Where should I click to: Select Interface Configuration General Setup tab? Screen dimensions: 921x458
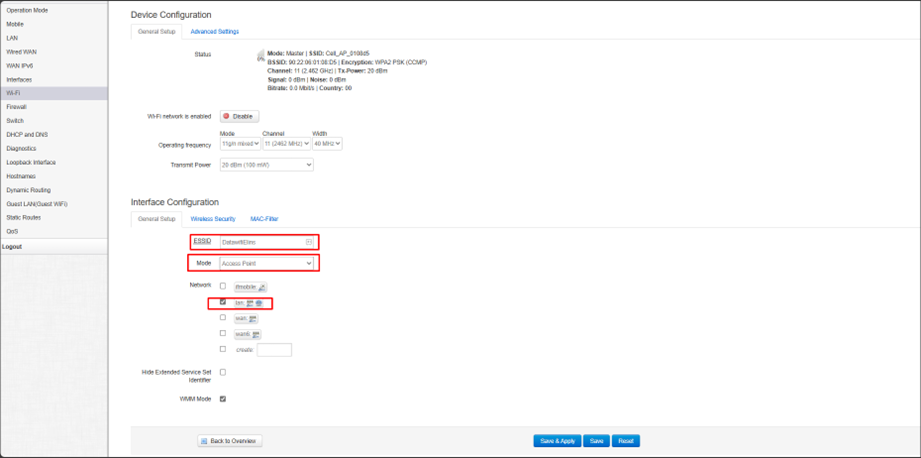tap(156, 219)
